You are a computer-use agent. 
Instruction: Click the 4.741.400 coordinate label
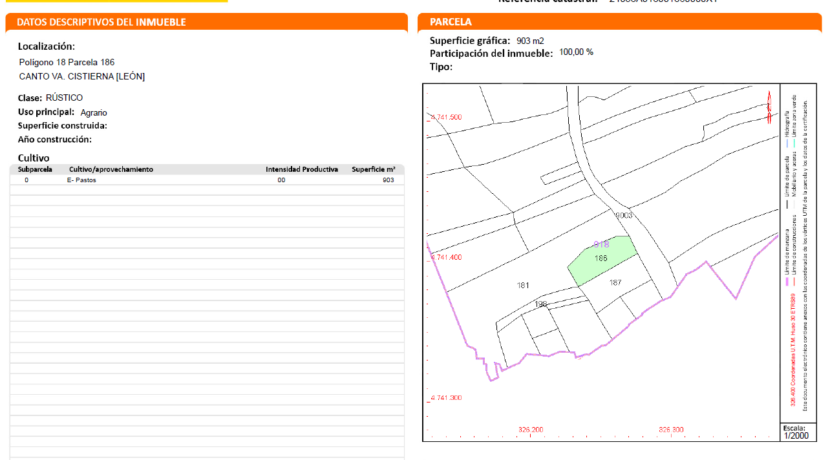446,257
